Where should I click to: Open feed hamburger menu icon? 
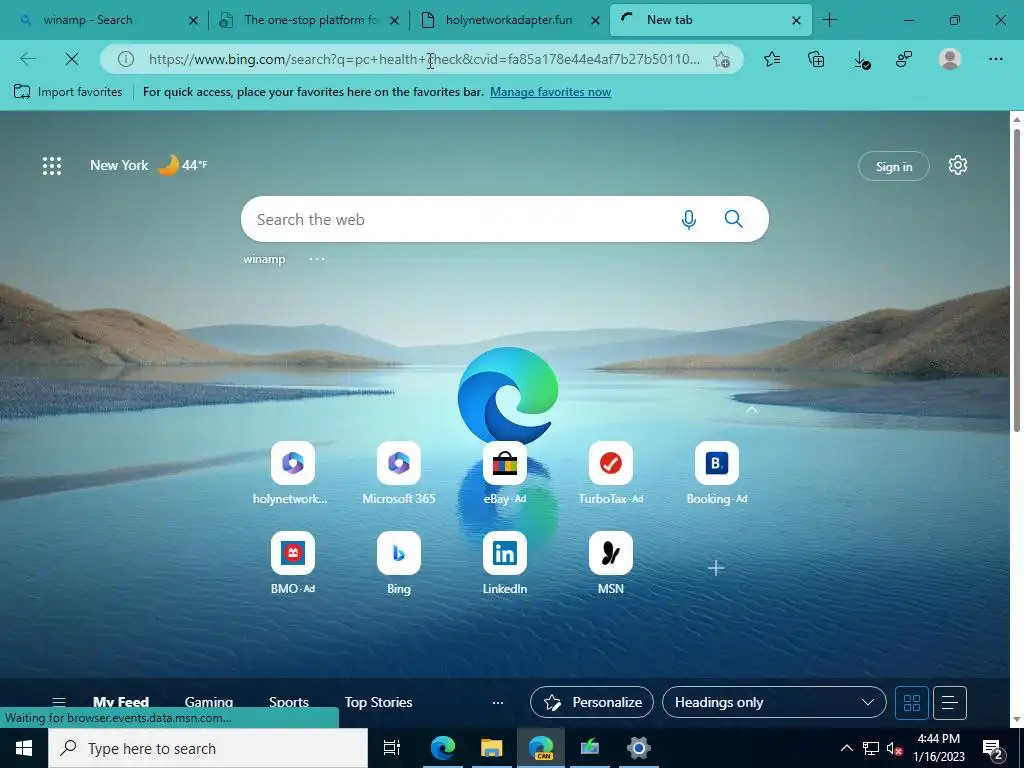(x=59, y=702)
